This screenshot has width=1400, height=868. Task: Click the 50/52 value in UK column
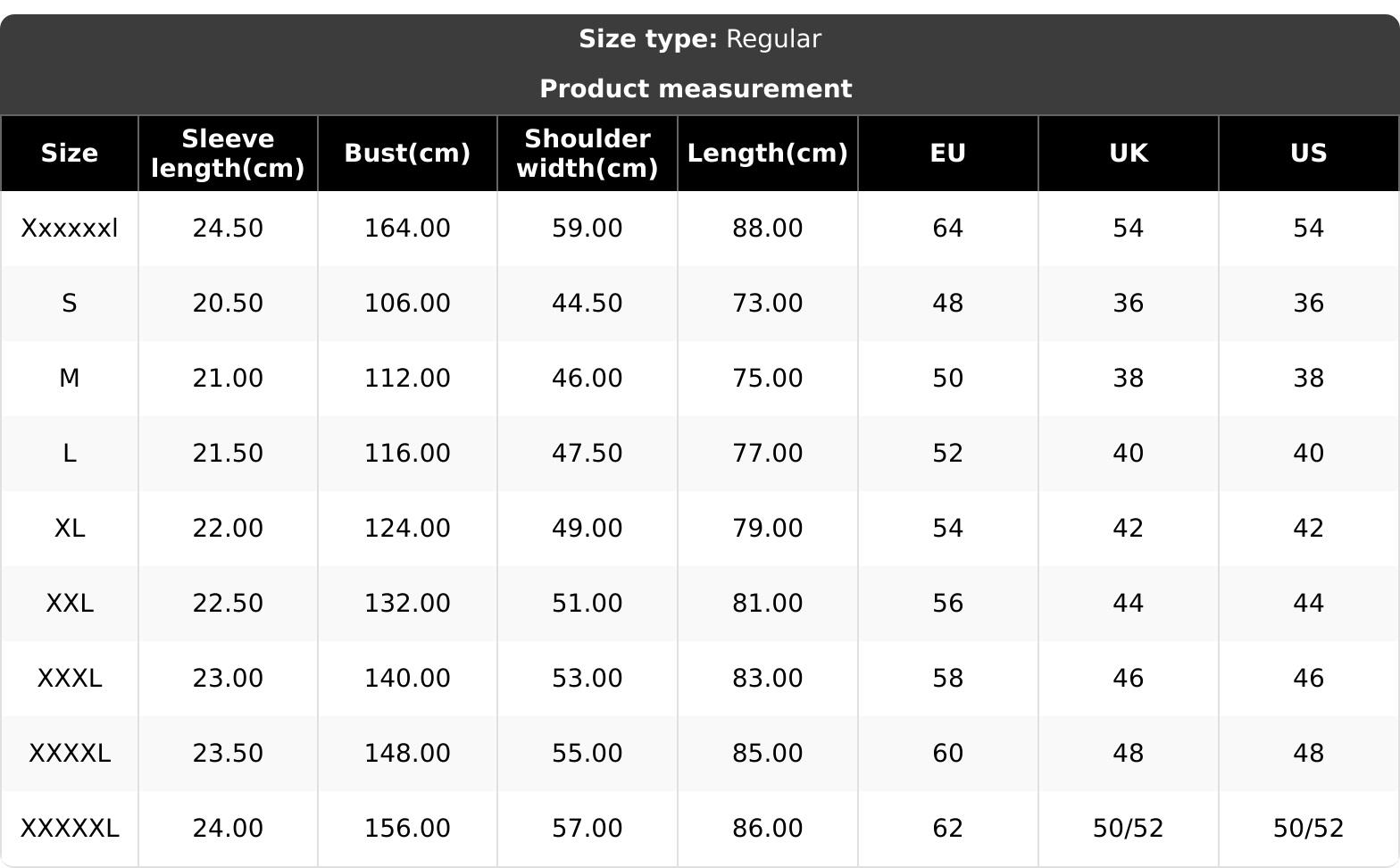(x=1128, y=829)
